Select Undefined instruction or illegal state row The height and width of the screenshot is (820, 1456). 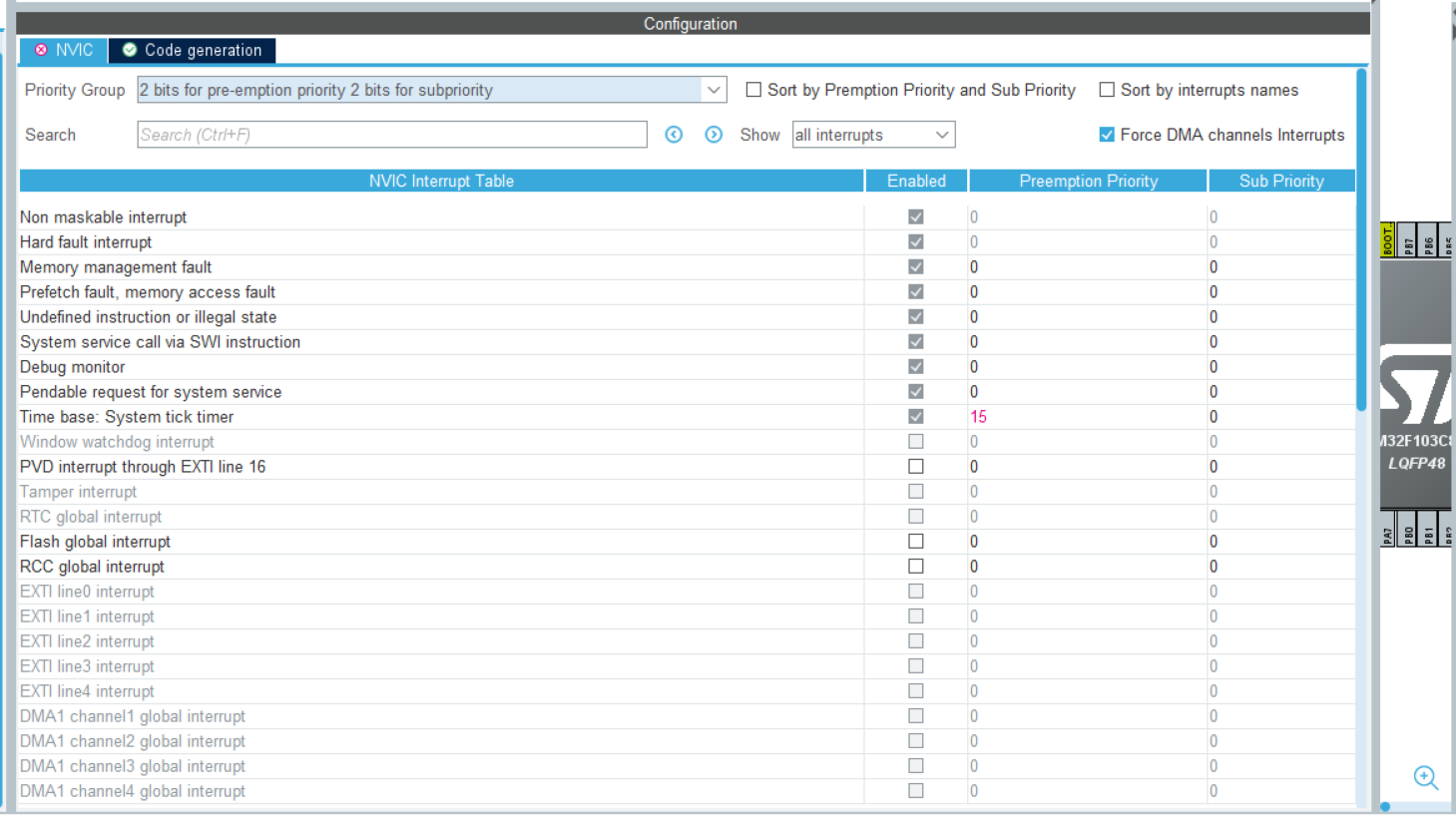click(x=688, y=317)
